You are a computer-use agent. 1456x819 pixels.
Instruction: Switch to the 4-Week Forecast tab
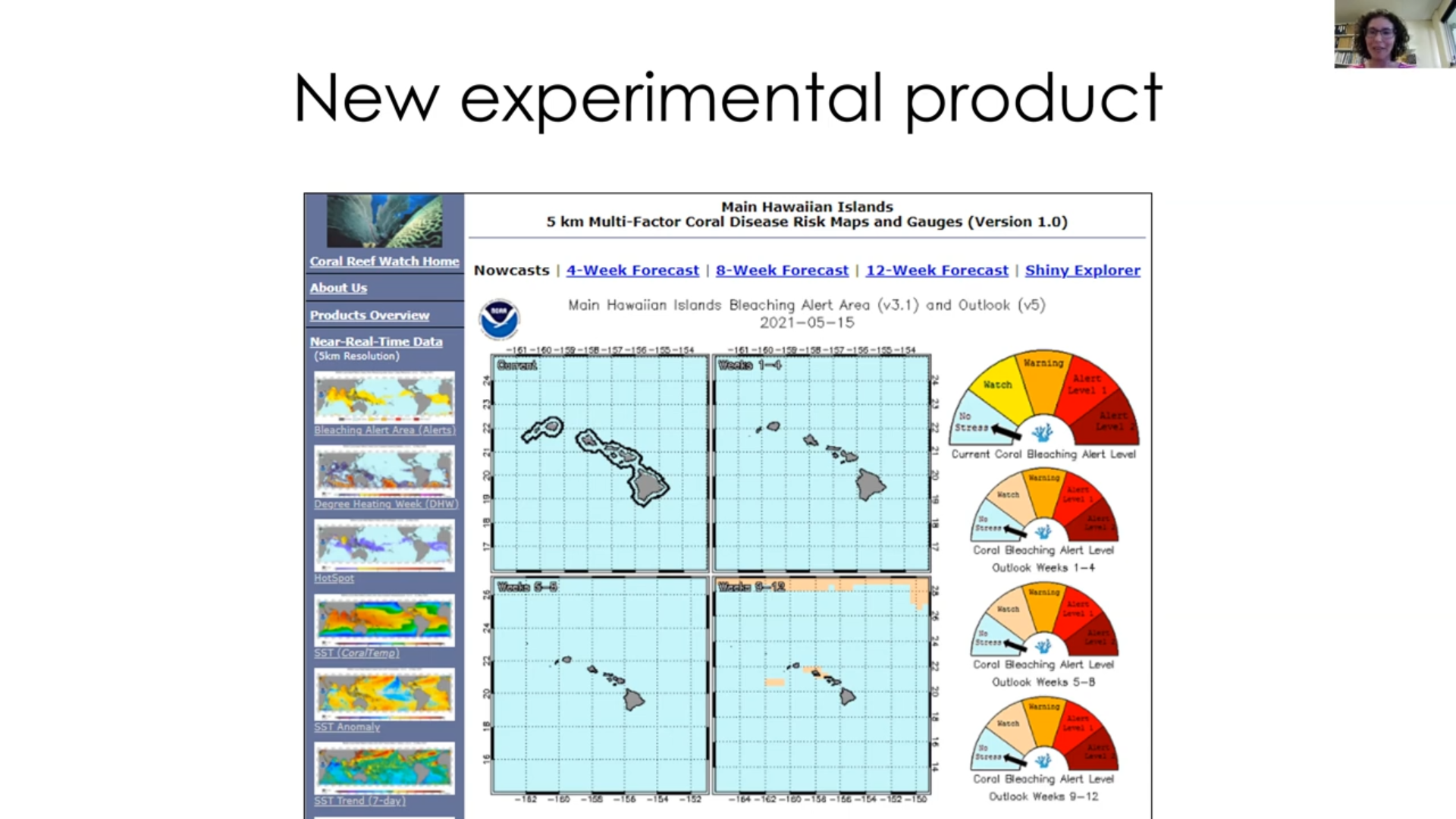(x=632, y=270)
